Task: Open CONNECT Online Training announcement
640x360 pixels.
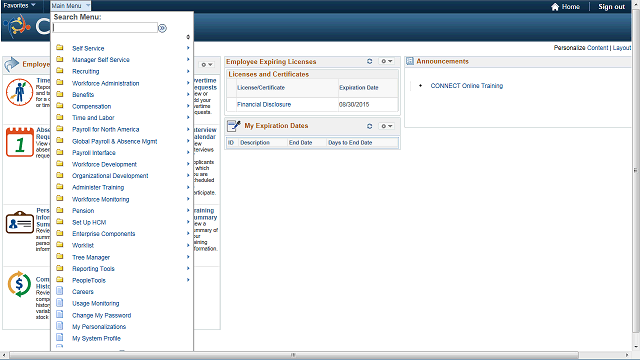Action: 467,86
